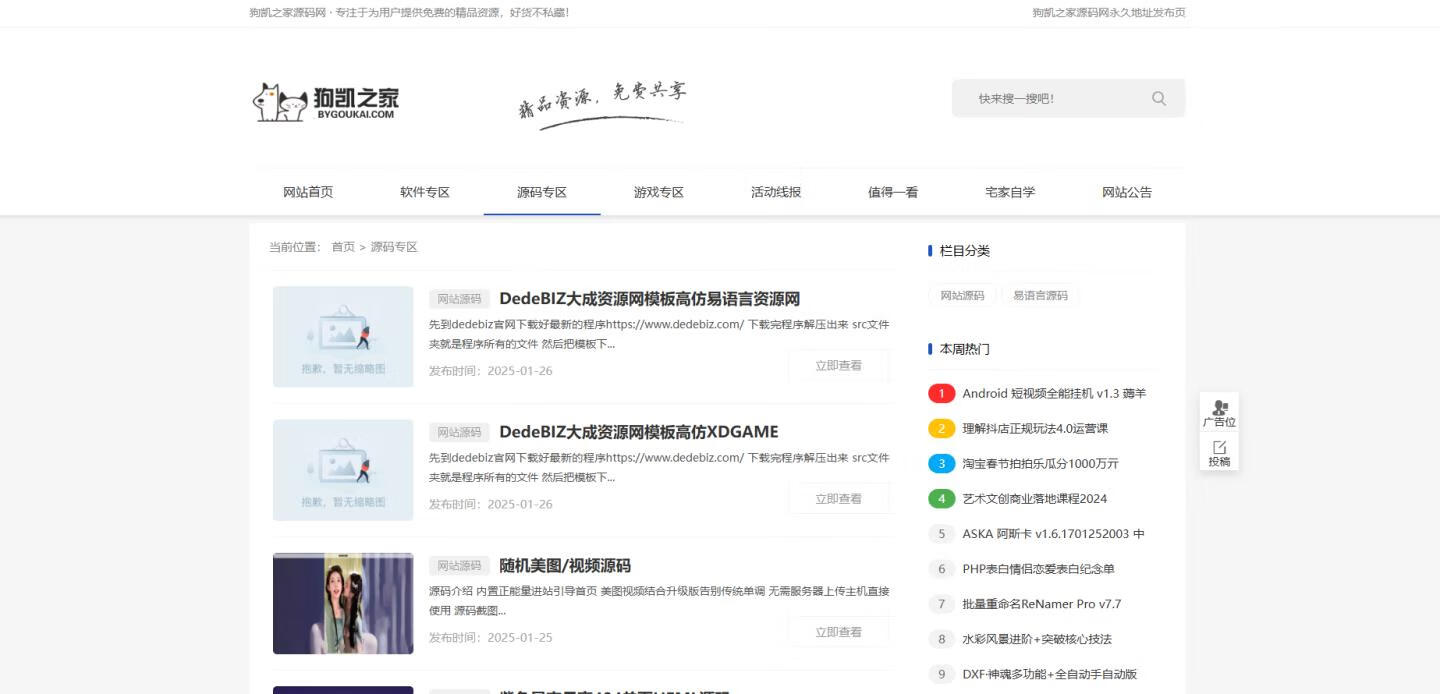Click 立即查看 on the first DedeBIZ article
This screenshot has height=694, width=1440.
839,365
